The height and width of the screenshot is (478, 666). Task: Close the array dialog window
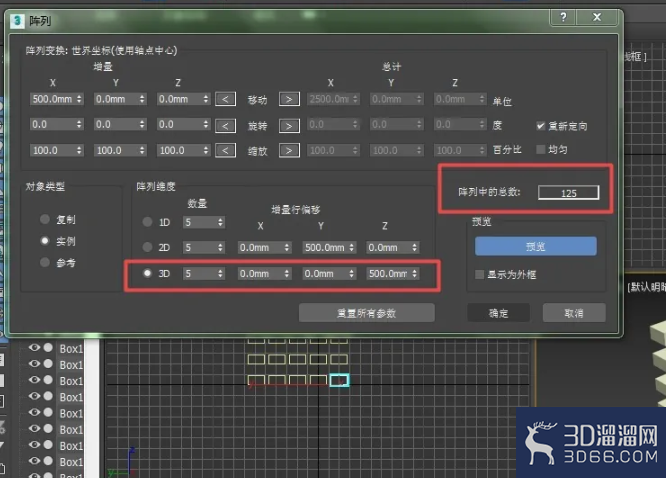coord(597,17)
